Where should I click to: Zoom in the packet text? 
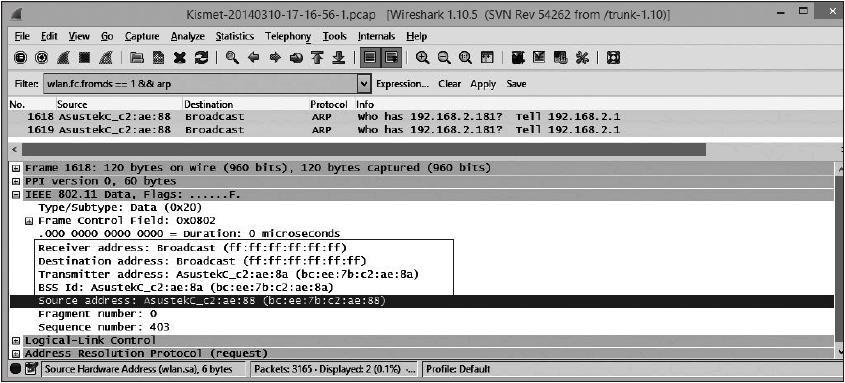(423, 58)
